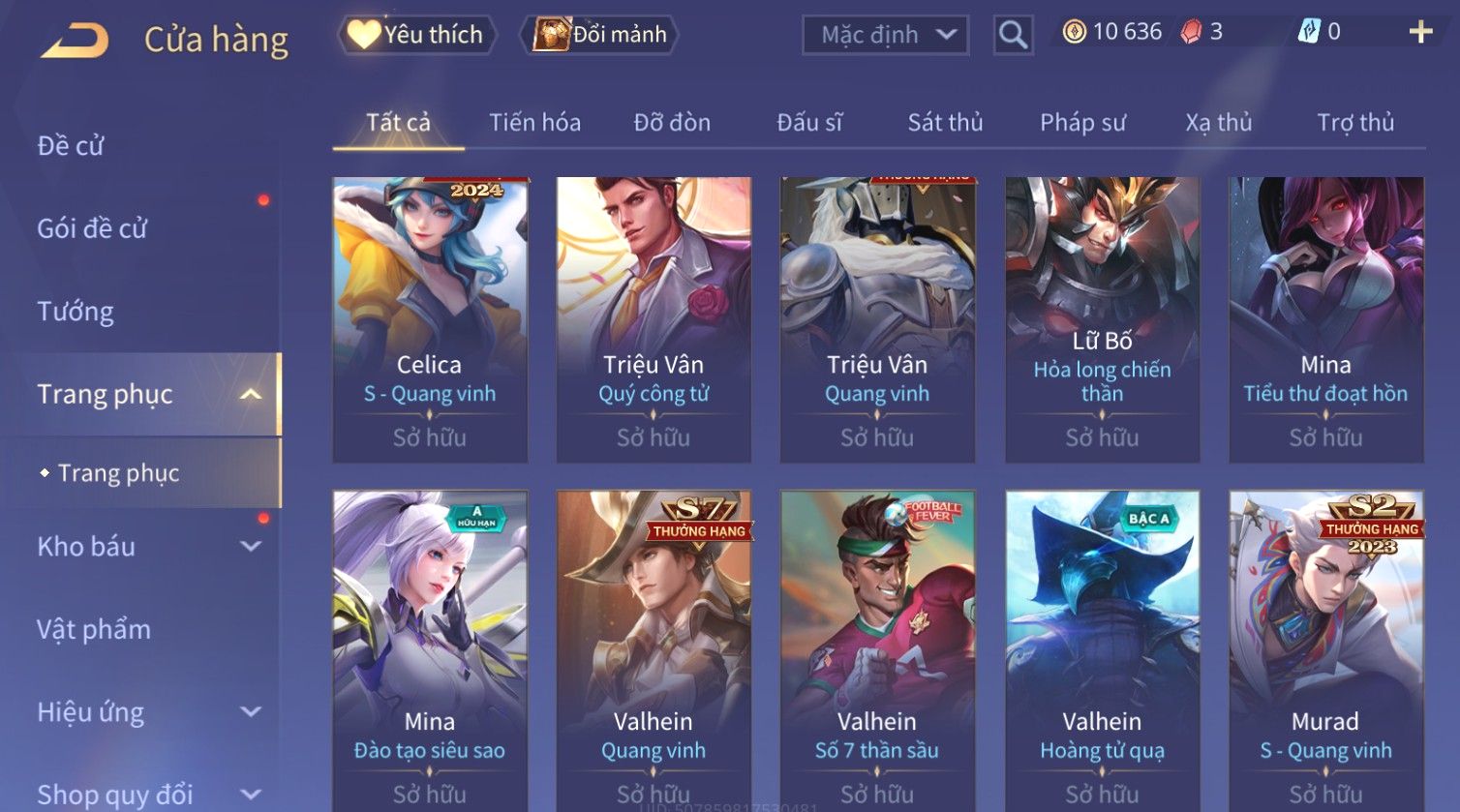The height and width of the screenshot is (812, 1460).
Task: Open the Mặc định sort dropdown
Action: pyautogui.click(x=885, y=35)
